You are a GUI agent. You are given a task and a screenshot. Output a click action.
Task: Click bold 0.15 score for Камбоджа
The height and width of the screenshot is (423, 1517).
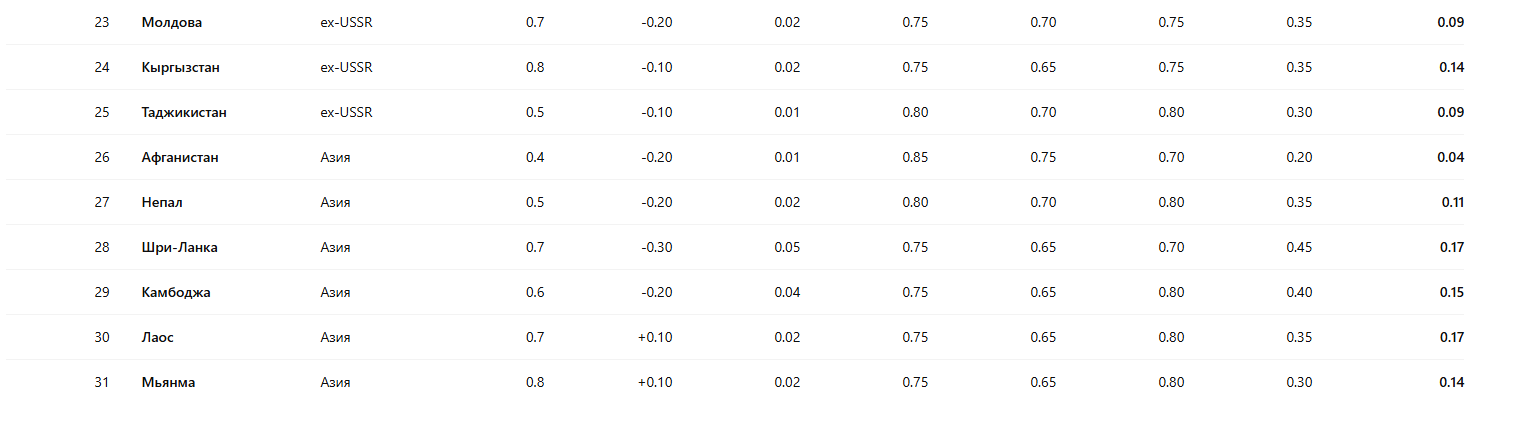point(1451,292)
